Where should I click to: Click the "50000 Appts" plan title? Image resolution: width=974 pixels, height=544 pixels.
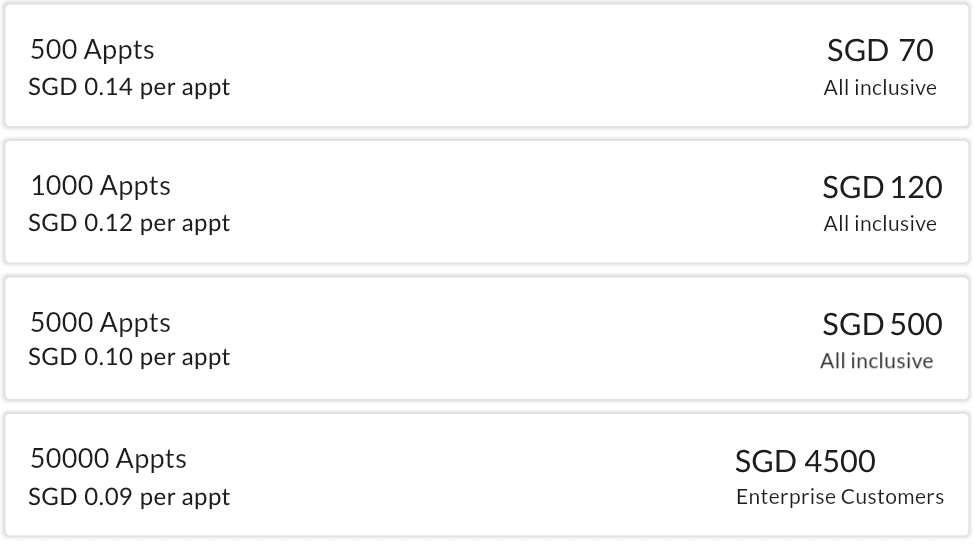(x=108, y=459)
